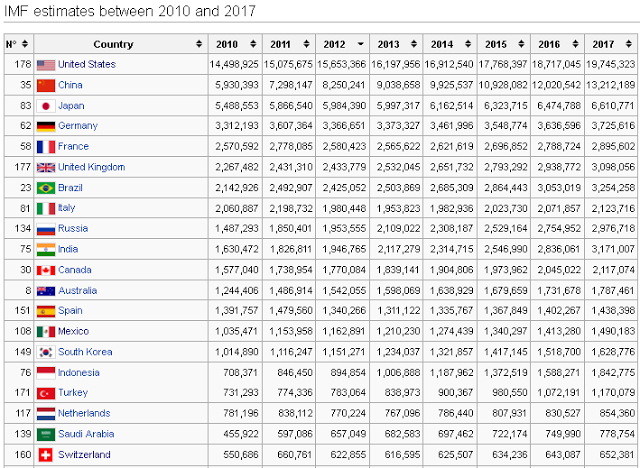Open the Netherlands link

click(84, 413)
